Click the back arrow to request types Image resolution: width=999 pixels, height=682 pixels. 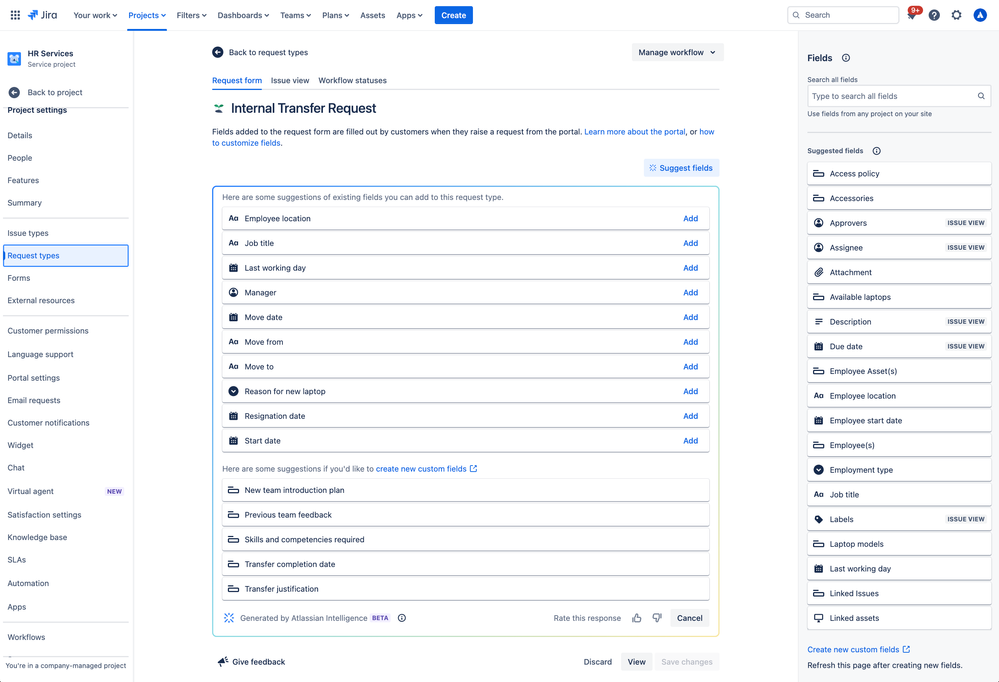click(218, 52)
